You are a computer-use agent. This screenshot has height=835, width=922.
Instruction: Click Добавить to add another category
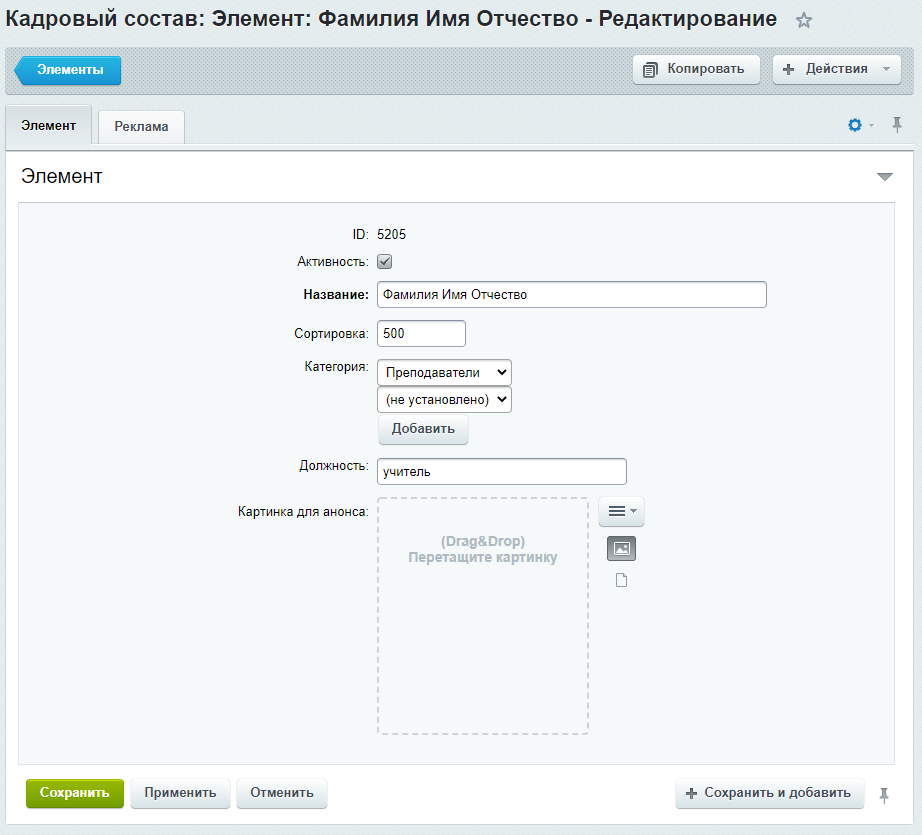click(423, 429)
